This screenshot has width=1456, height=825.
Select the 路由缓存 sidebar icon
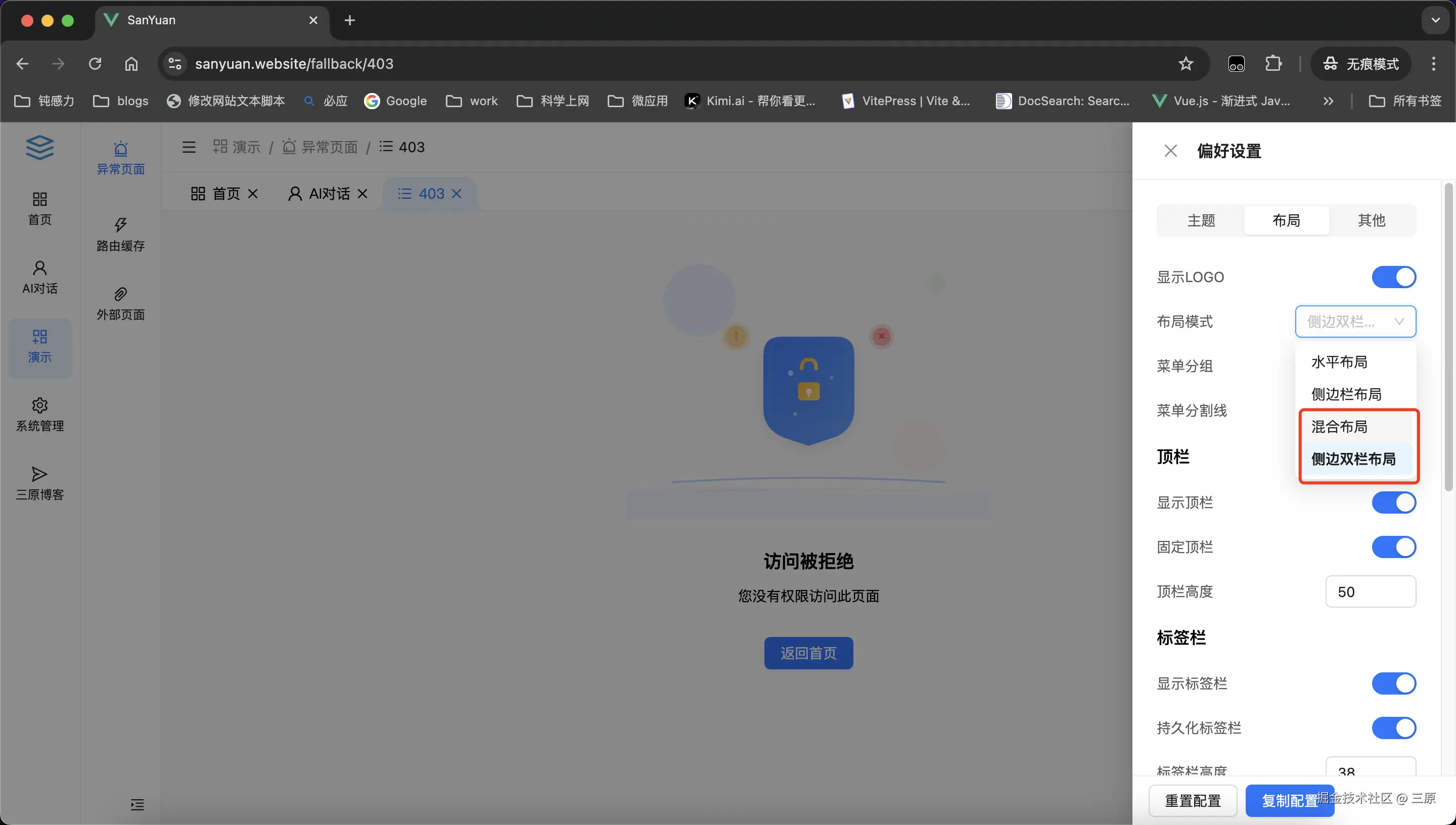[x=120, y=234]
